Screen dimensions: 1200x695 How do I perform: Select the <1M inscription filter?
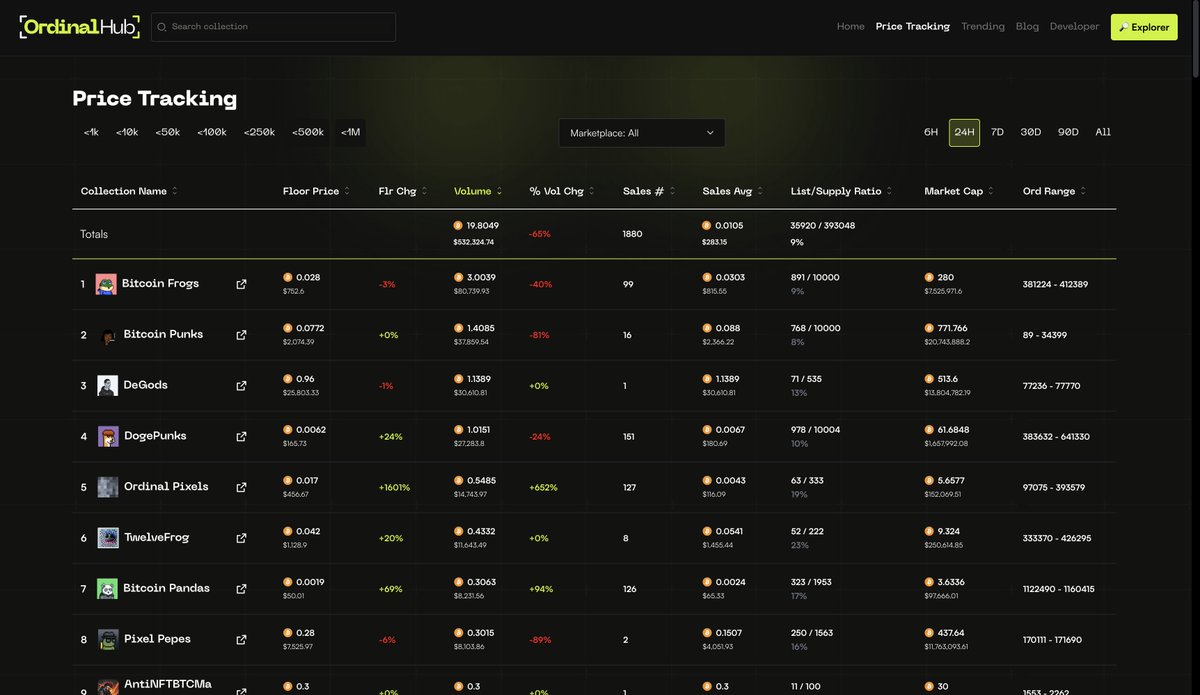pos(350,133)
